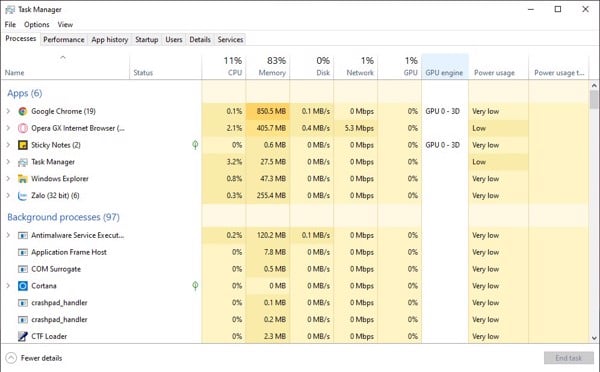The image size is (600, 372).
Task: Click the Sticky Notes app icon
Action: [x=23, y=145]
